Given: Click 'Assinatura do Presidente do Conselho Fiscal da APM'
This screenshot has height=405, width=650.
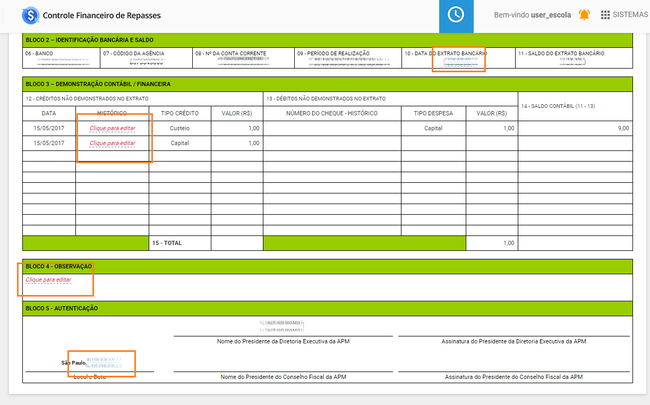Looking at the screenshot, I should click(x=514, y=377).
